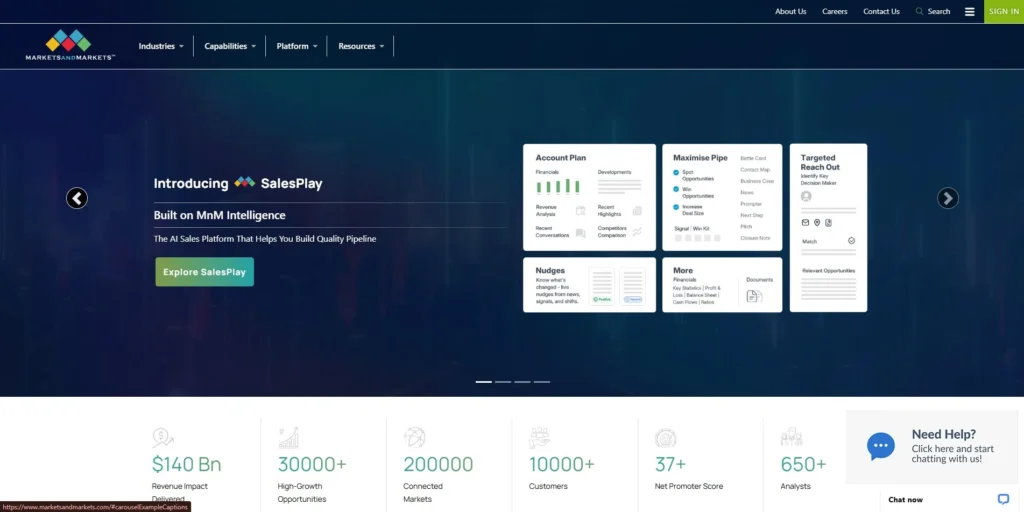The height and width of the screenshot is (512, 1024).
Task: Click the Relevant Opportunities label
Action: [x=828, y=270]
